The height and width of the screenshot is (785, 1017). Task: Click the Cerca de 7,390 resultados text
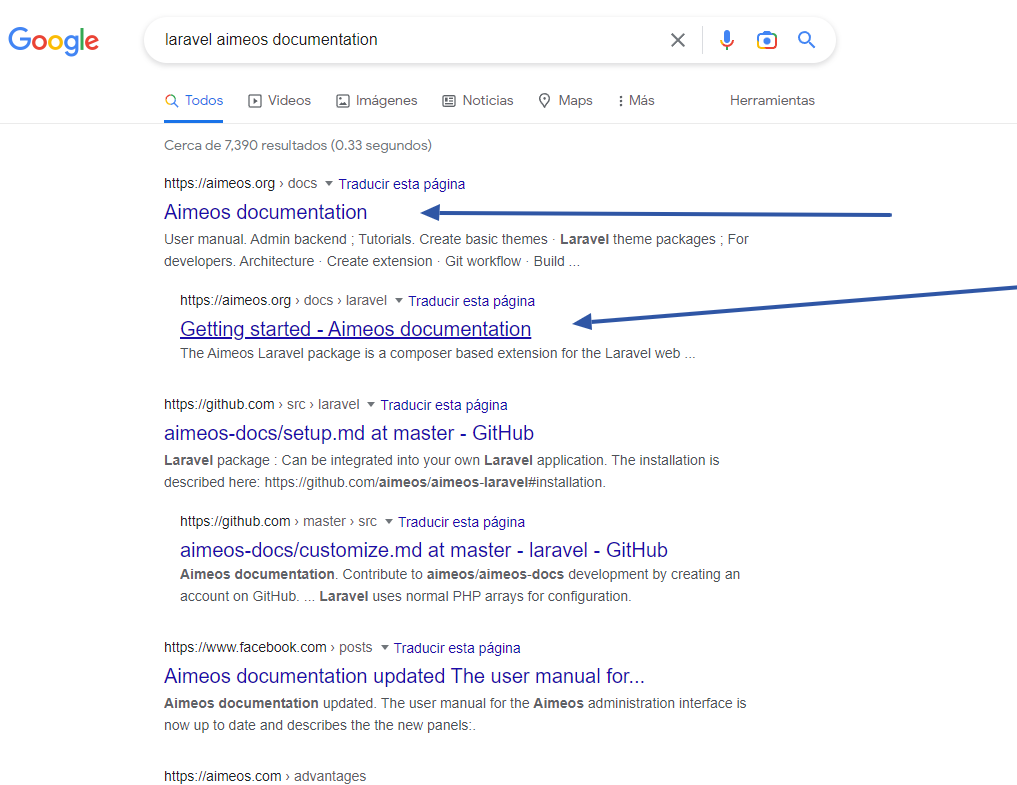point(298,145)
